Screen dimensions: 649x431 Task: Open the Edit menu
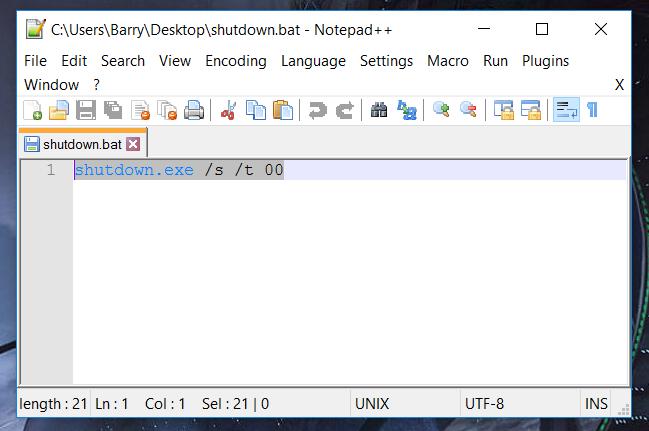(74, 61)
